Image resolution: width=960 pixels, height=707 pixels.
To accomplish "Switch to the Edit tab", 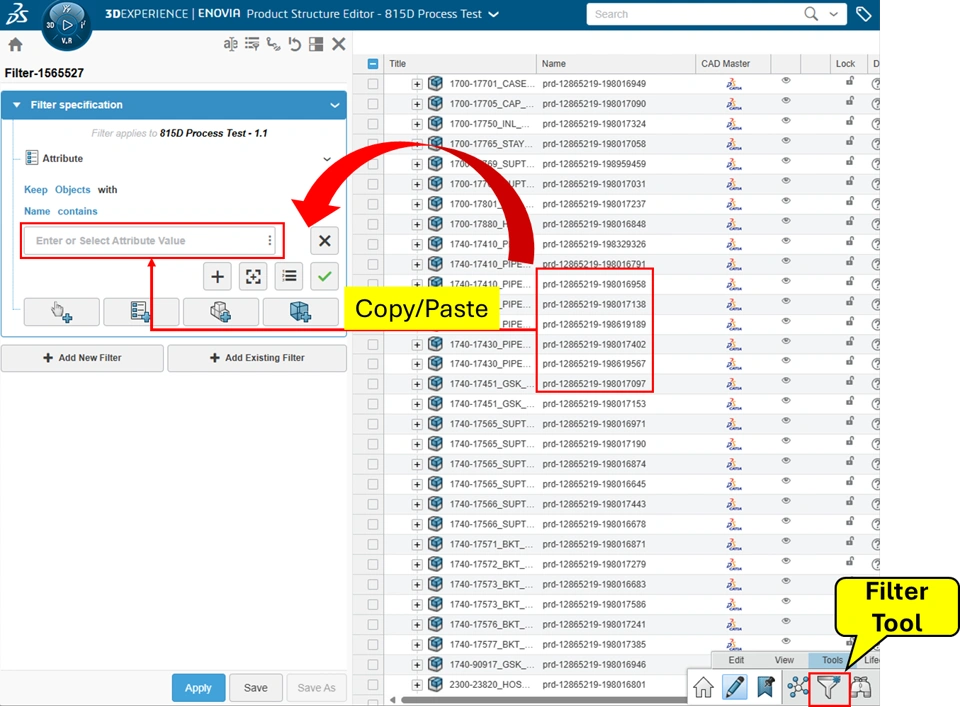I will click(737, 660).
